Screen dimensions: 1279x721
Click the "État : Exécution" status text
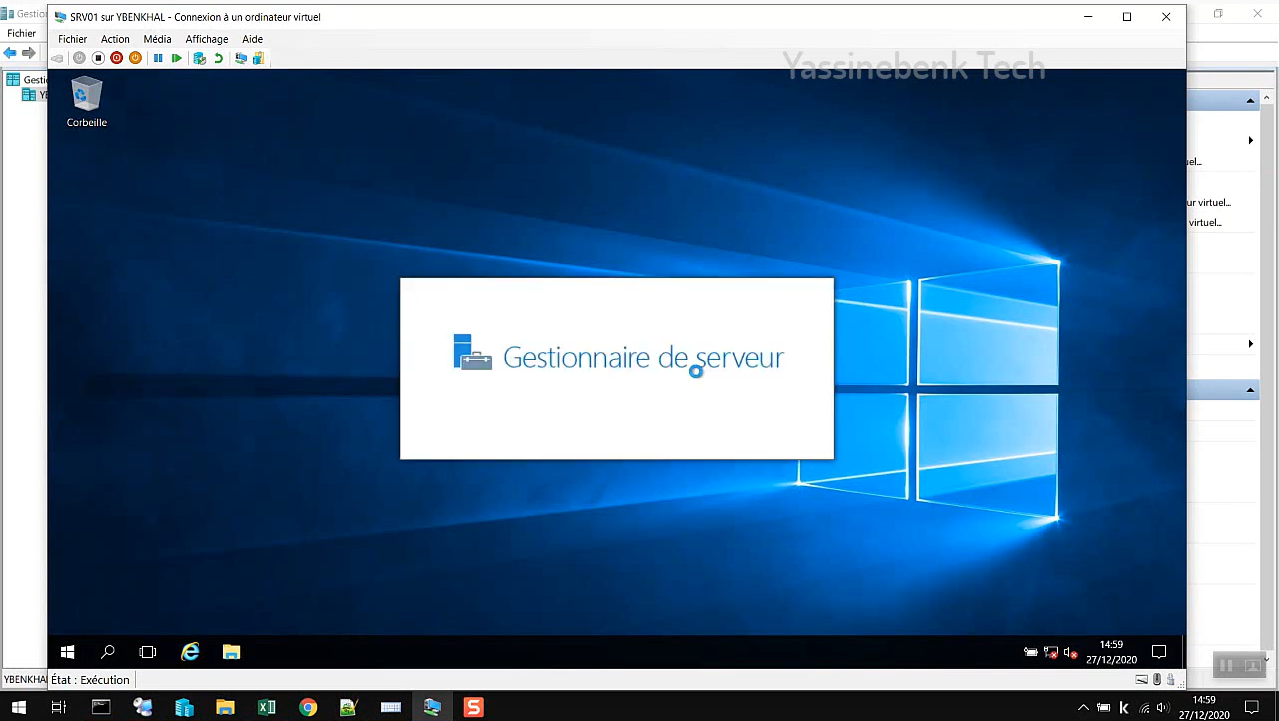(90, 680)
